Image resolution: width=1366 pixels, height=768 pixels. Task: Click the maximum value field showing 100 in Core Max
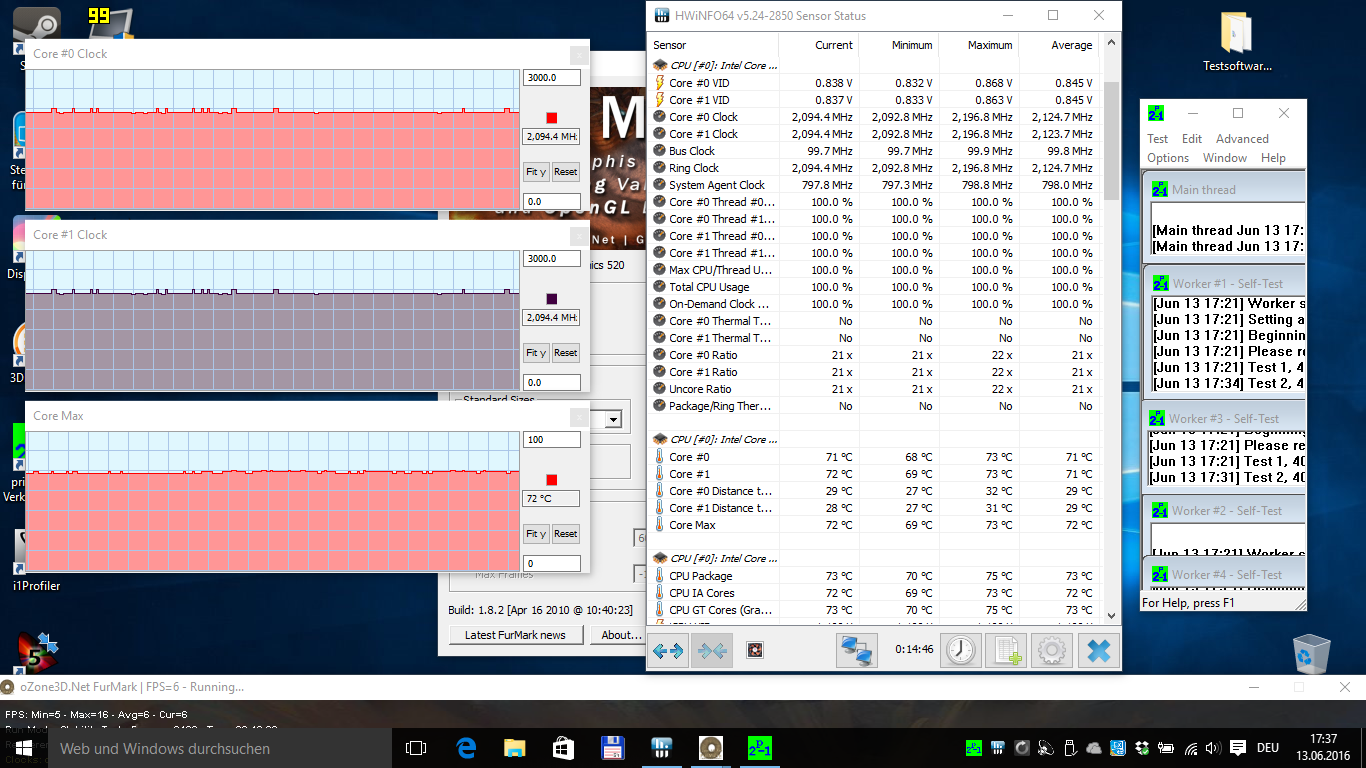pyautogui.click(x=551, y=440)
